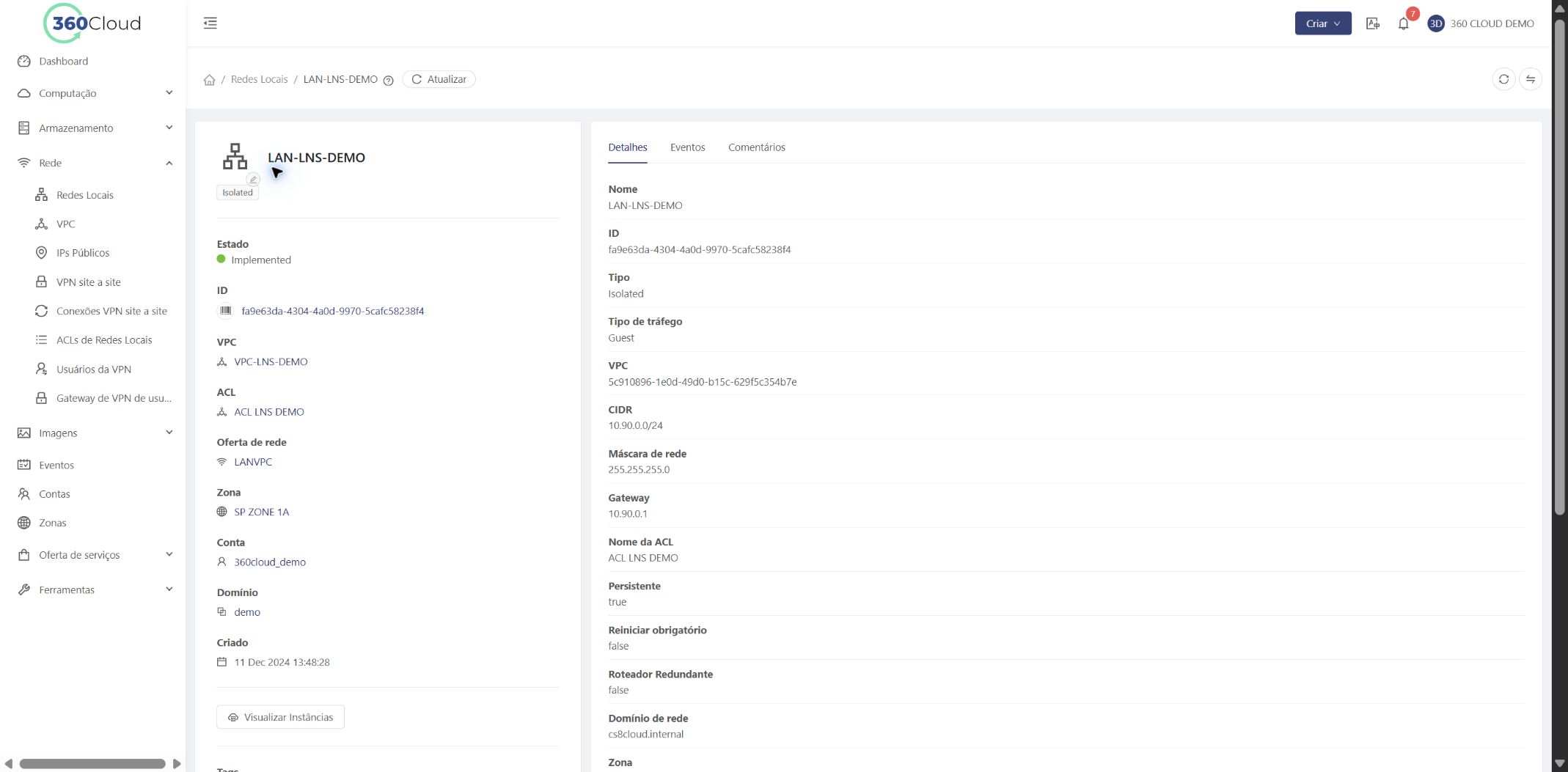Collapse the Rede menu section
Image resolution: width=1568 pixels, height=772 pixels.
pyautogui.click(x=95, y=163)
